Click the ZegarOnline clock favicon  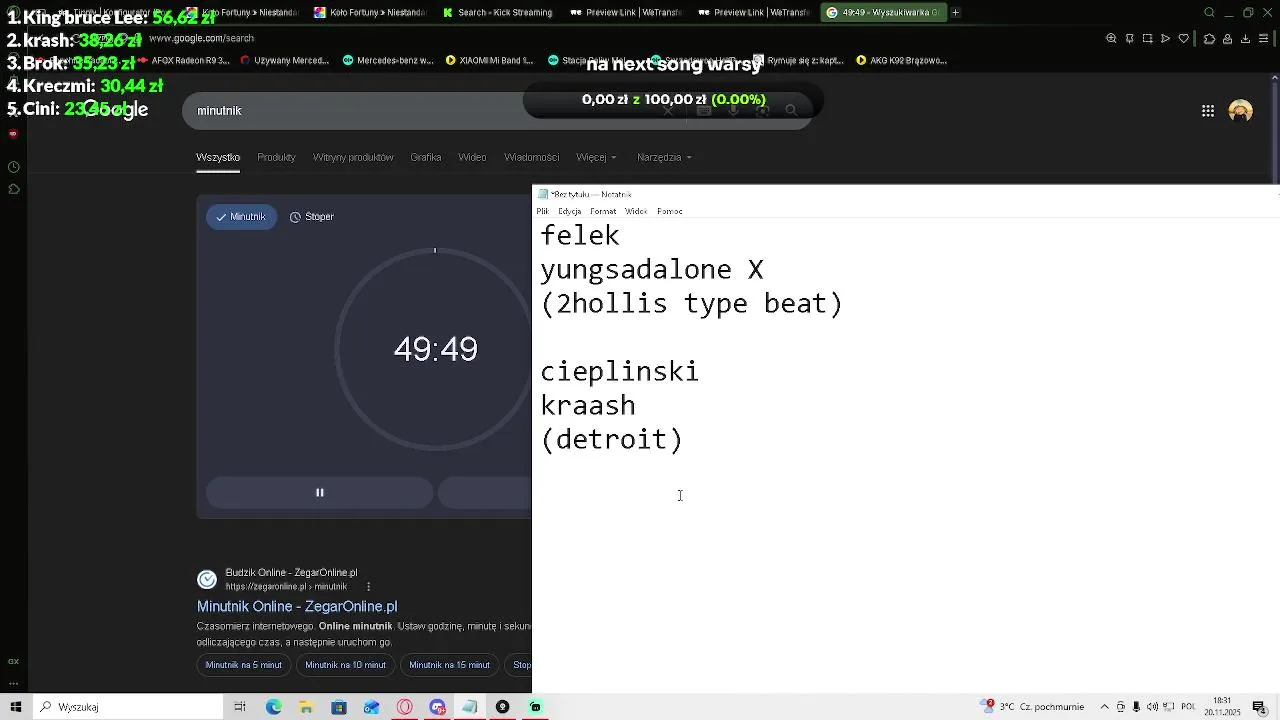207,579
